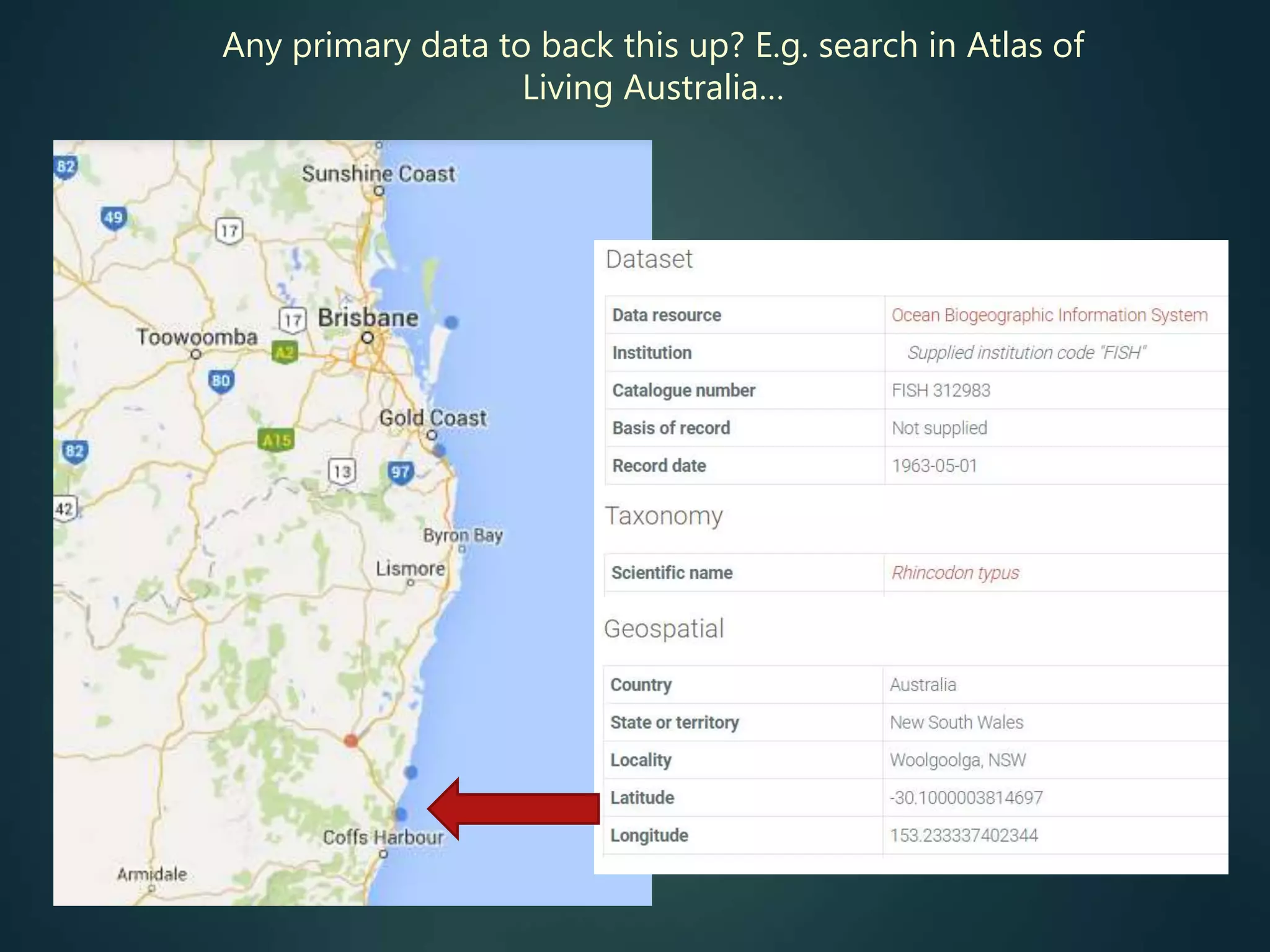Click the route 42 shield at the map's west edge
This screenshot has width=1270, height=952.
(x=65, y=509)
